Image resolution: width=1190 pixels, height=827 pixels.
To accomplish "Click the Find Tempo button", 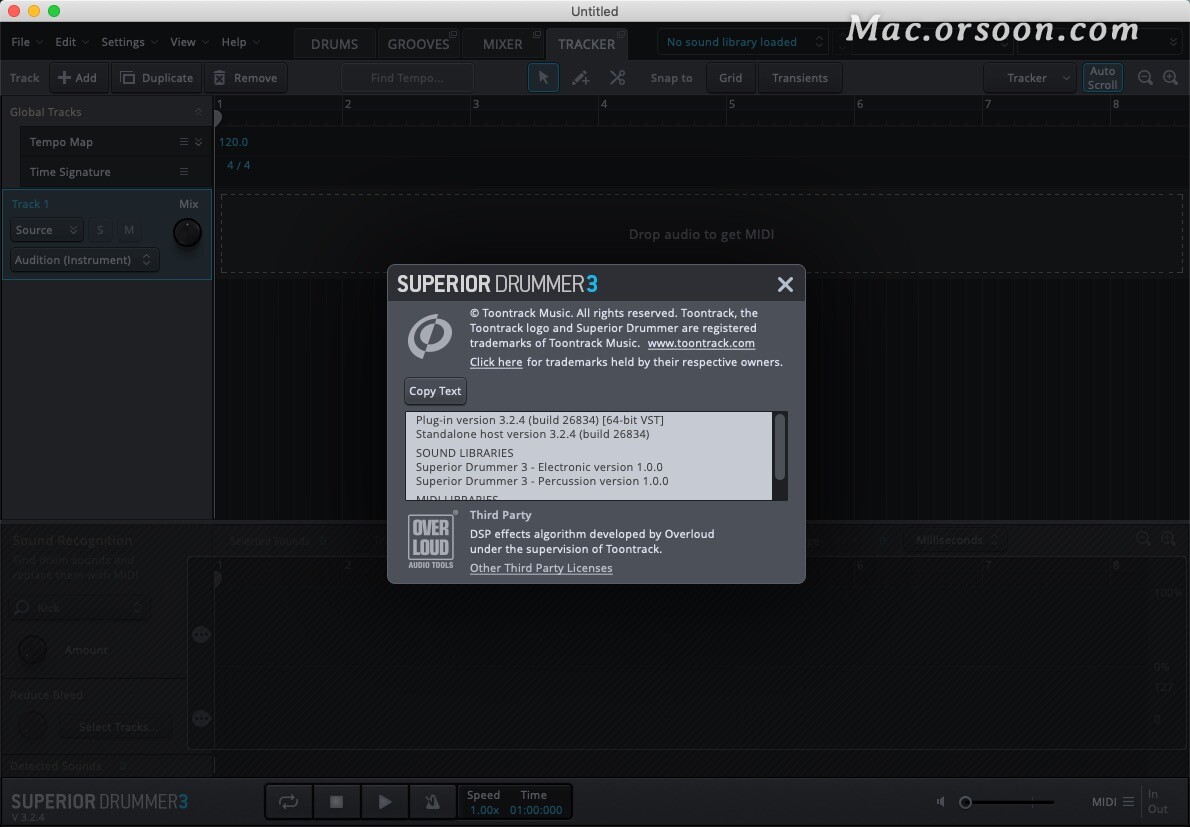I will click(x=407, y=77).
